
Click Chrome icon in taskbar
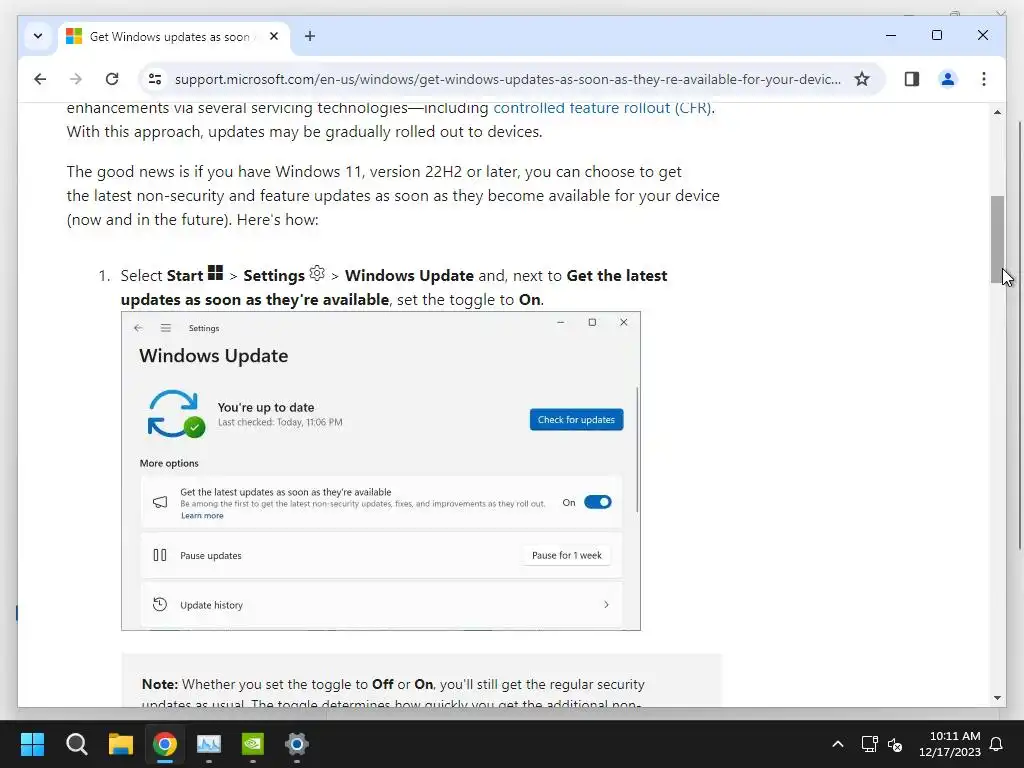[165, 744]
